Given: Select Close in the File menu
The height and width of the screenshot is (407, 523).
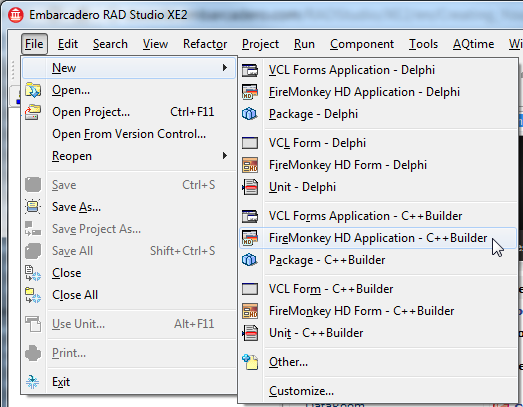Looking at the screenshot, I should pos(129,273).
